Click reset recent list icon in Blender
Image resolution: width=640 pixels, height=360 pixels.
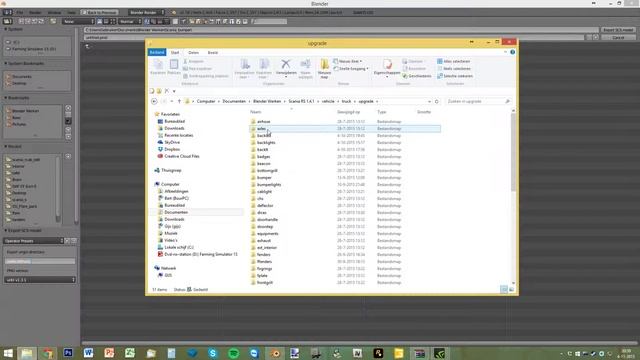pyautogui.click(x=68, y=156)
